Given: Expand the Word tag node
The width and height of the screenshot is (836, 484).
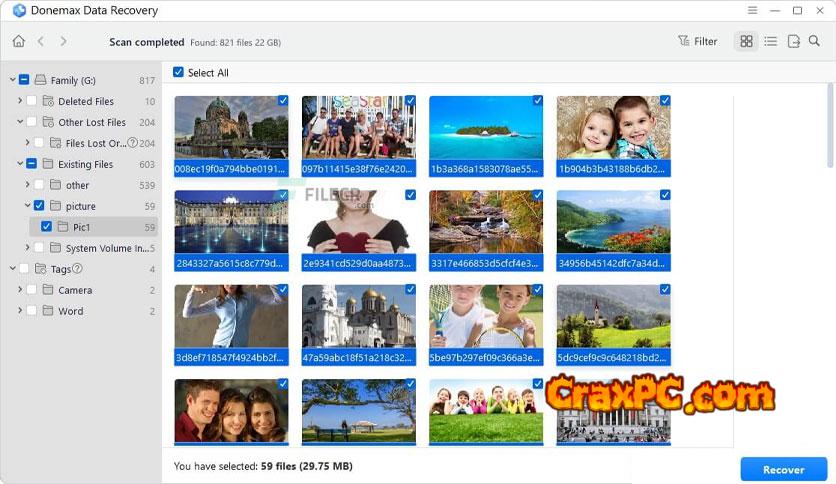Looking at the screenshot, I should [20, 310].
